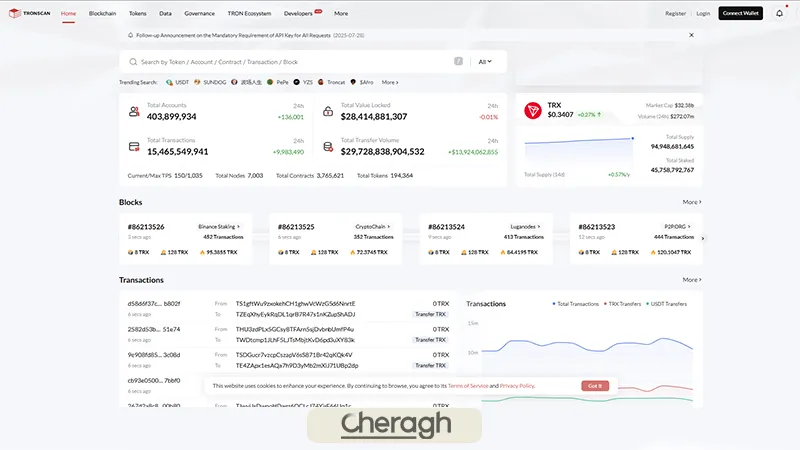The image size is (800, 450).
Task: Click the $Afro trending token icon
Action: pyautogui.click(x=353, y=82)
